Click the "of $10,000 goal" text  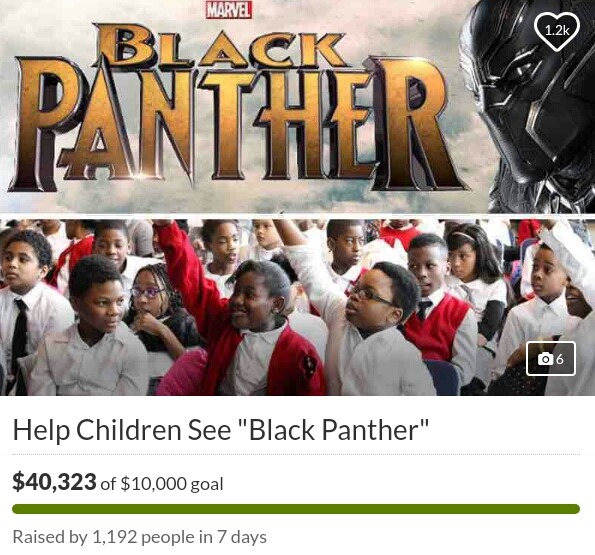(162, 484)
